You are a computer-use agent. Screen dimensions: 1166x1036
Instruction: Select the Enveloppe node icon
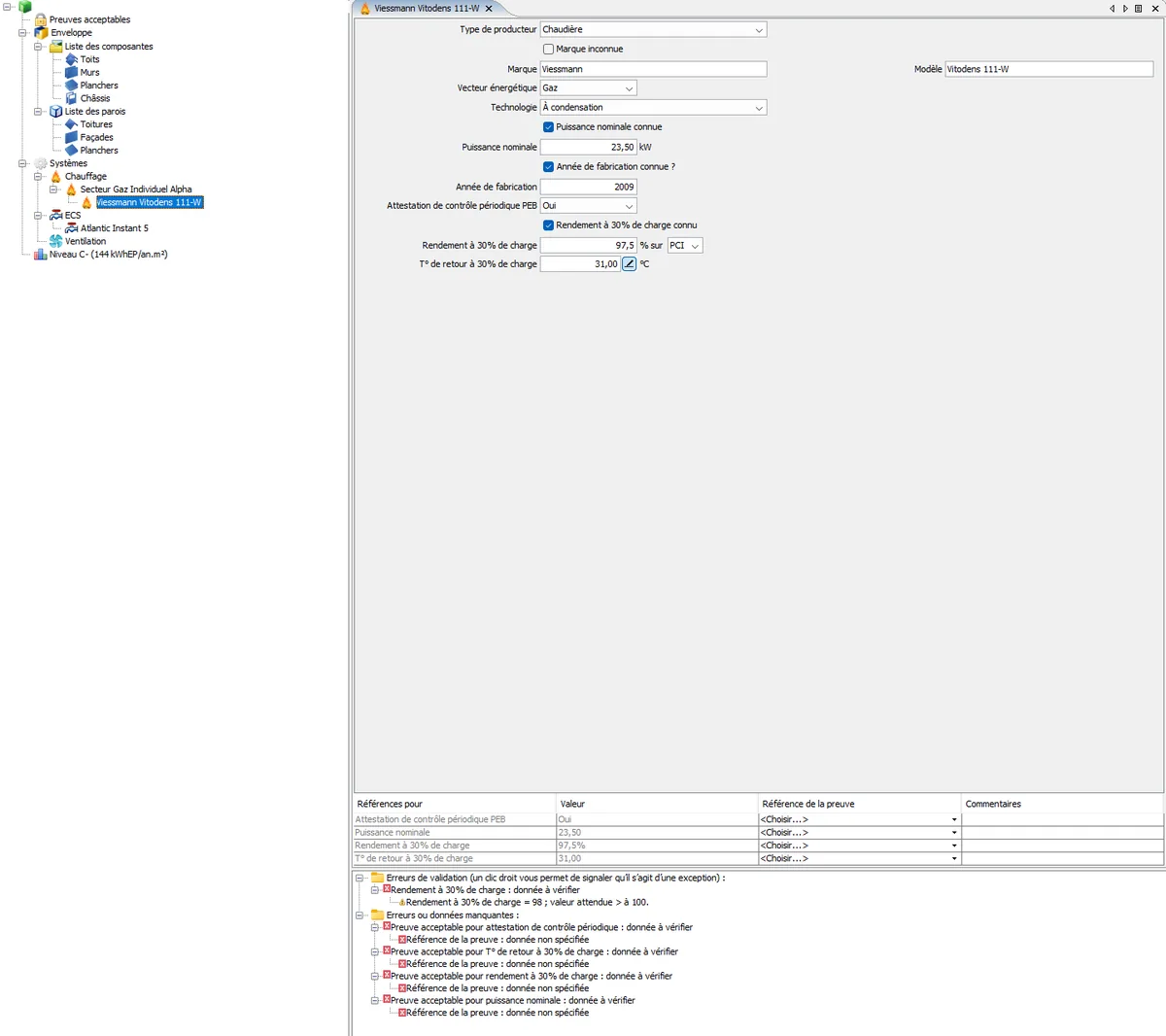point(41,33)
